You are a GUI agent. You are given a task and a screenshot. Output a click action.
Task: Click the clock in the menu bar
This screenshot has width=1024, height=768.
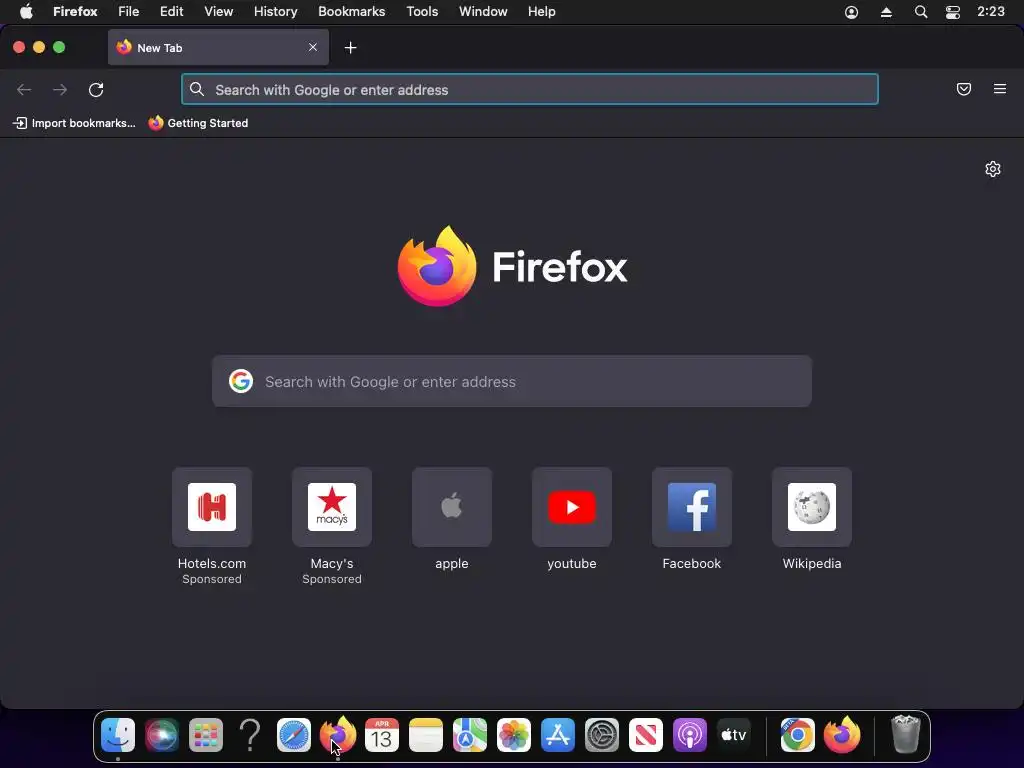point(991,12)
